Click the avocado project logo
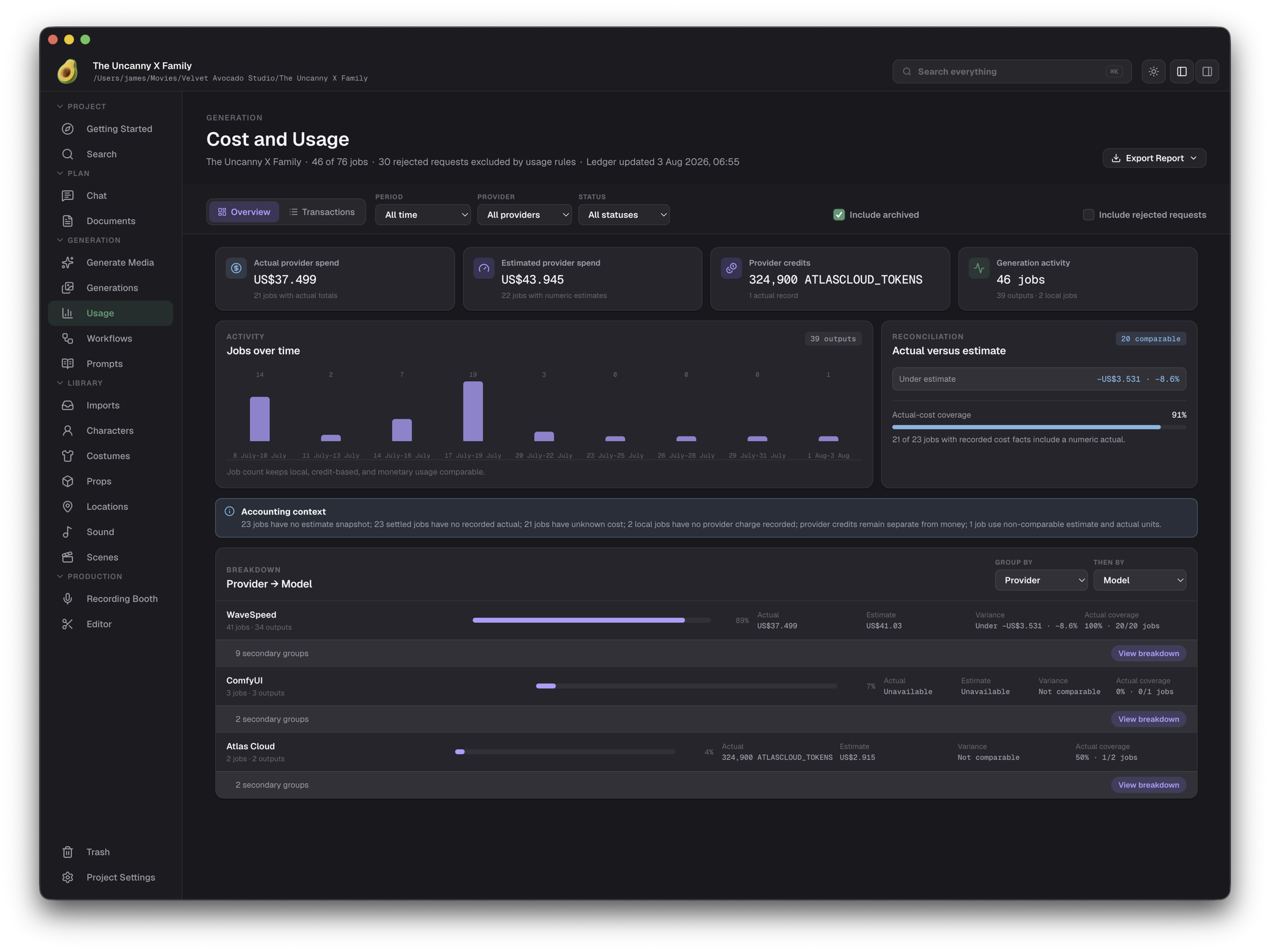1270x952 pixels. coord(68,71)
